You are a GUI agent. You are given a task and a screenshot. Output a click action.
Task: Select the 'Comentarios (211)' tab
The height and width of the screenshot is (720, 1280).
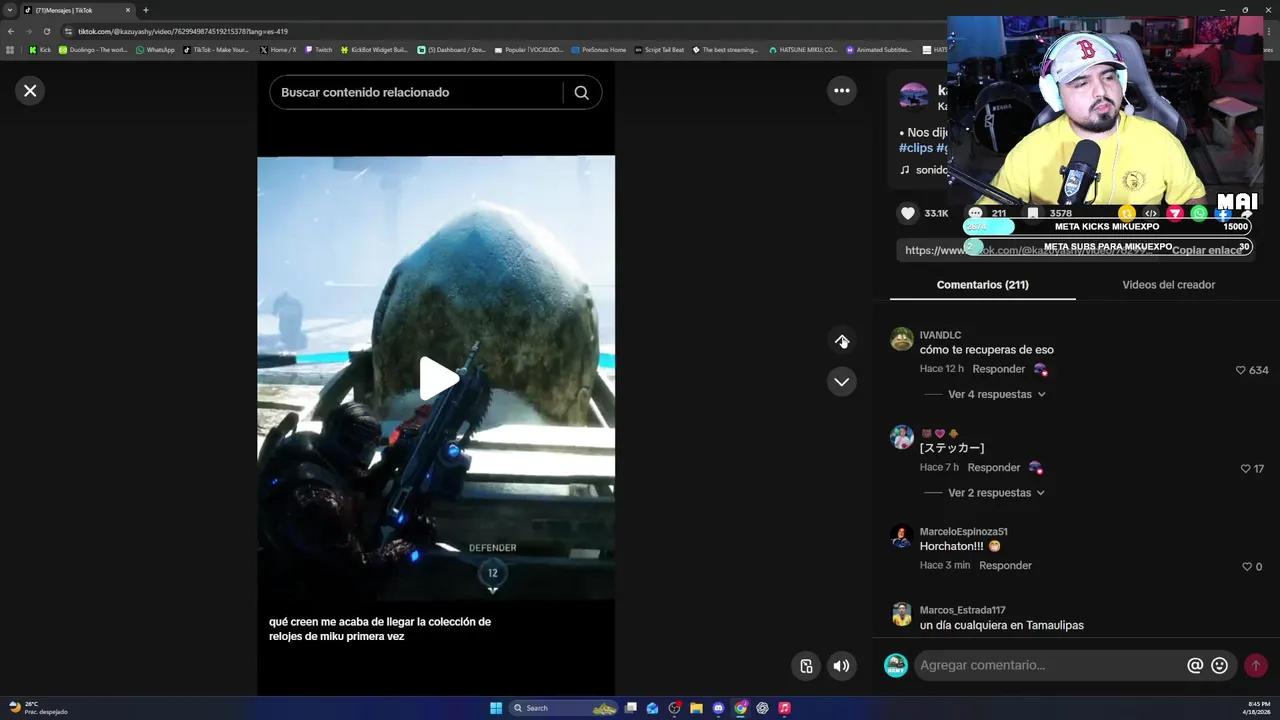point(982,285)
